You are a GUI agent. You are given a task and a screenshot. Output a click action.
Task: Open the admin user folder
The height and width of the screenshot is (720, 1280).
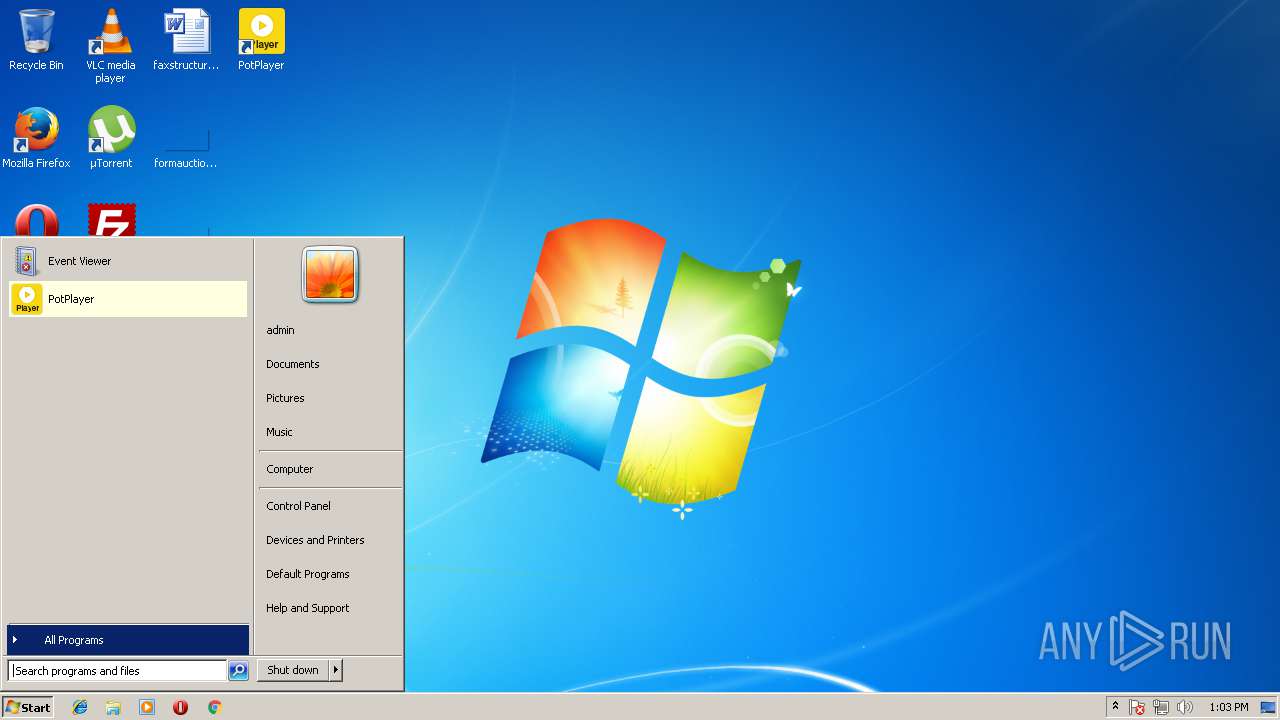point(330,330)
